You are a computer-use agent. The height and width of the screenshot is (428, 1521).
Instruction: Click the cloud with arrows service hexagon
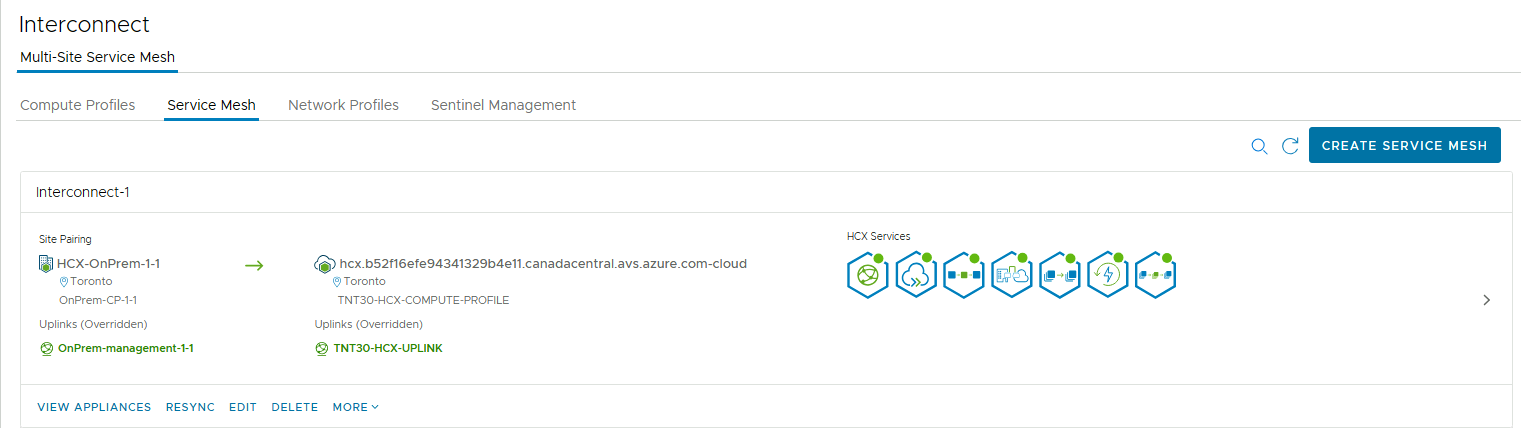tap(914, 275)
